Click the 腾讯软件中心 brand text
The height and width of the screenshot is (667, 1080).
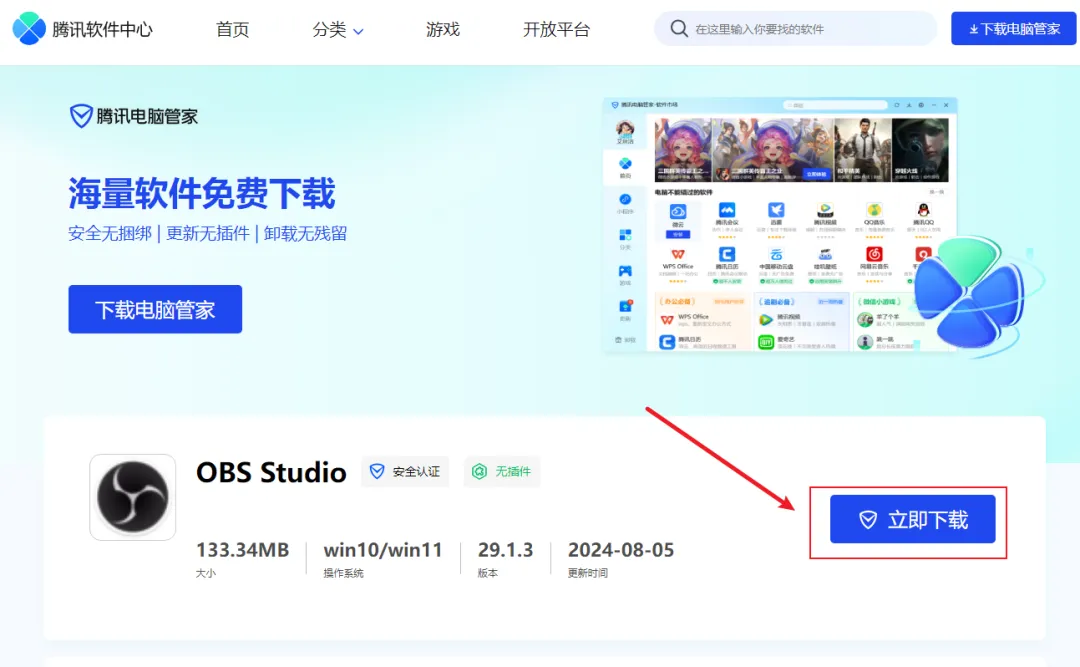click(102, 30)
